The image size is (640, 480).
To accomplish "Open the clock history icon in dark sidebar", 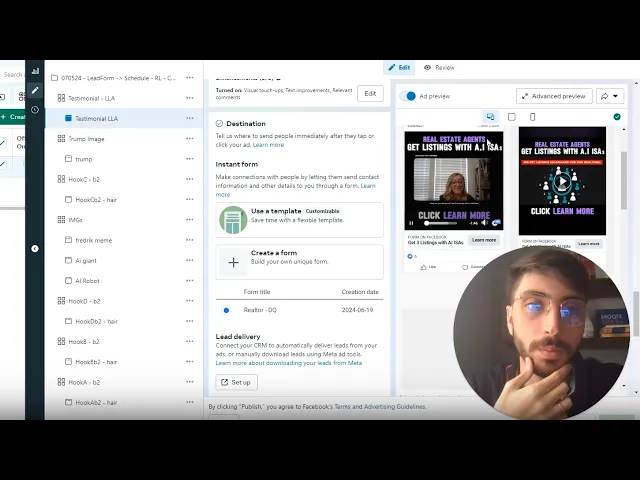I will point(35,110).
